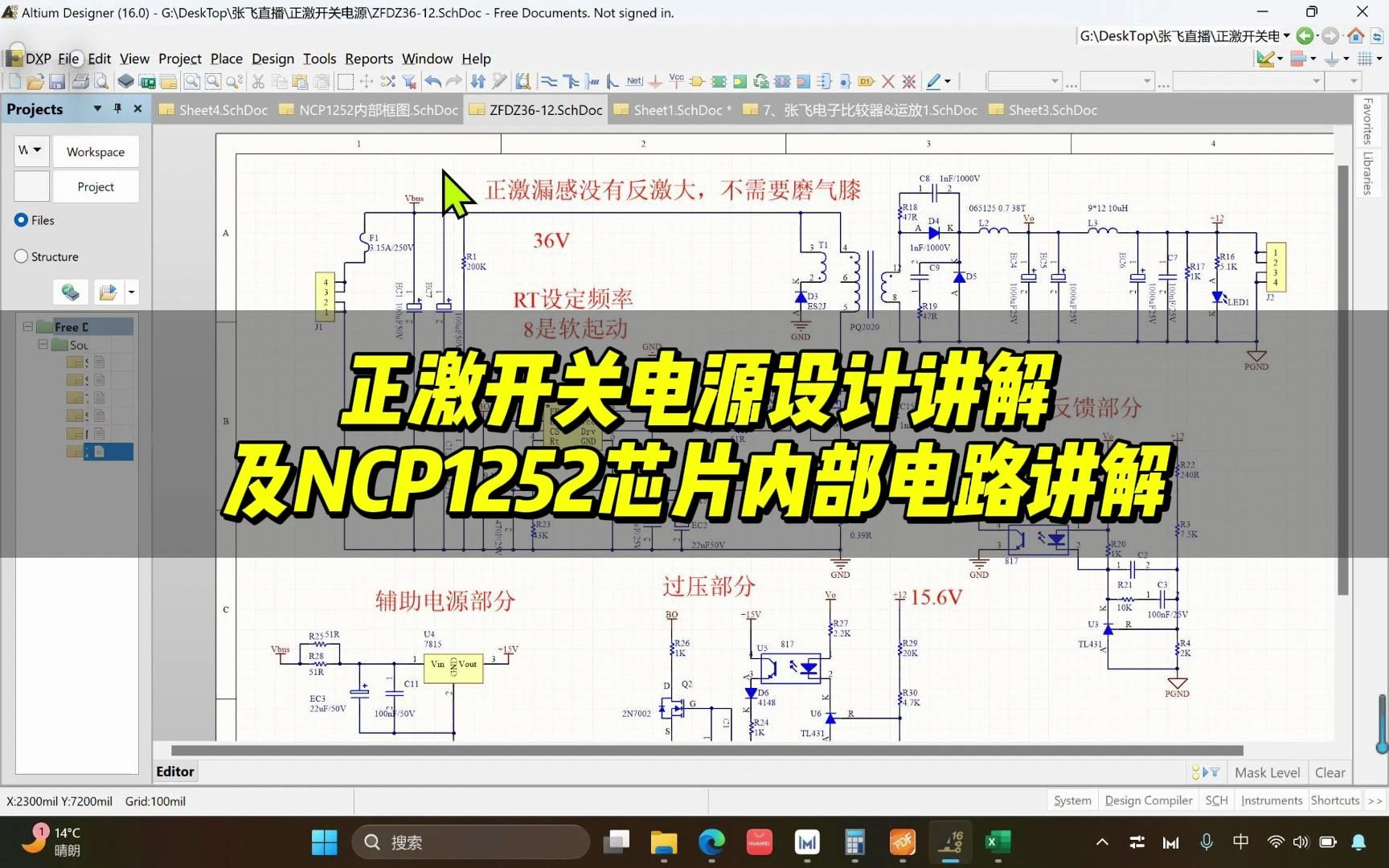Expand the Workspace selector in Projects panel
Viewport: 1389px width, 868px height.
[39, 150]
